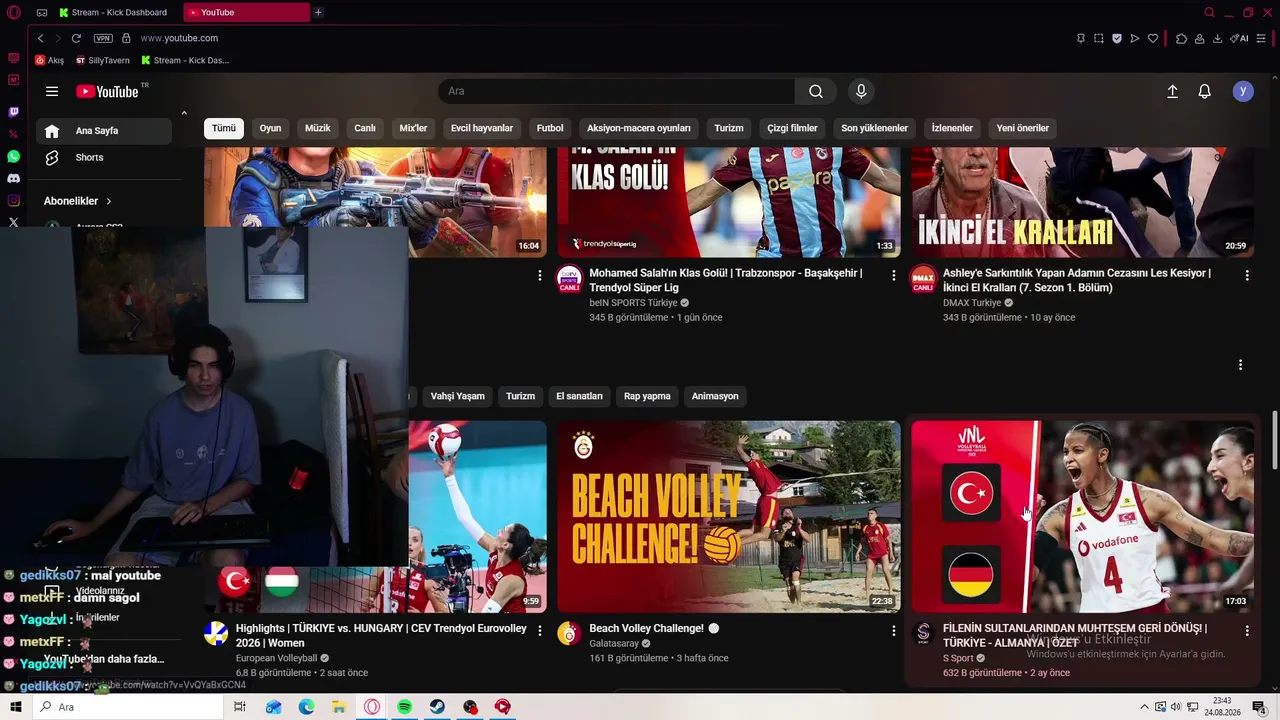1280x720 pixels.
Task: Open browser extensions icon
Action: click(x=1181, y=38)
